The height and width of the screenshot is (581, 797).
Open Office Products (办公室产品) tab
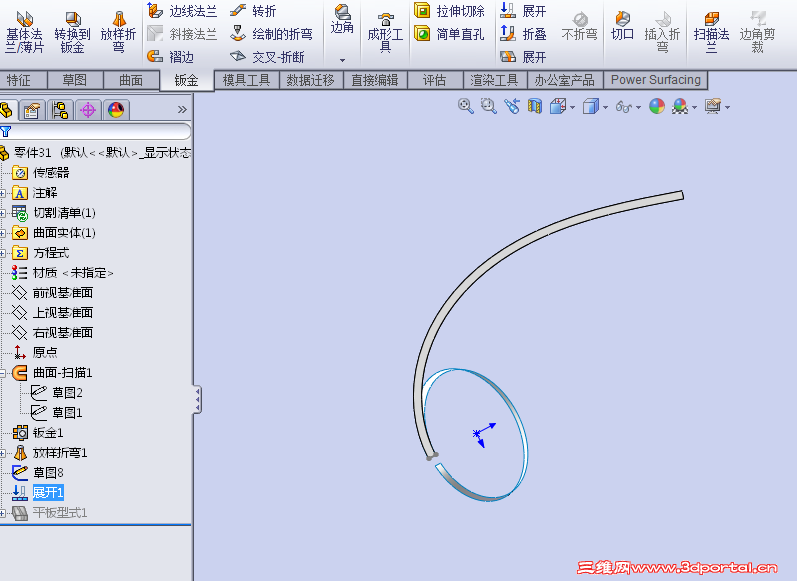[565, 80]
